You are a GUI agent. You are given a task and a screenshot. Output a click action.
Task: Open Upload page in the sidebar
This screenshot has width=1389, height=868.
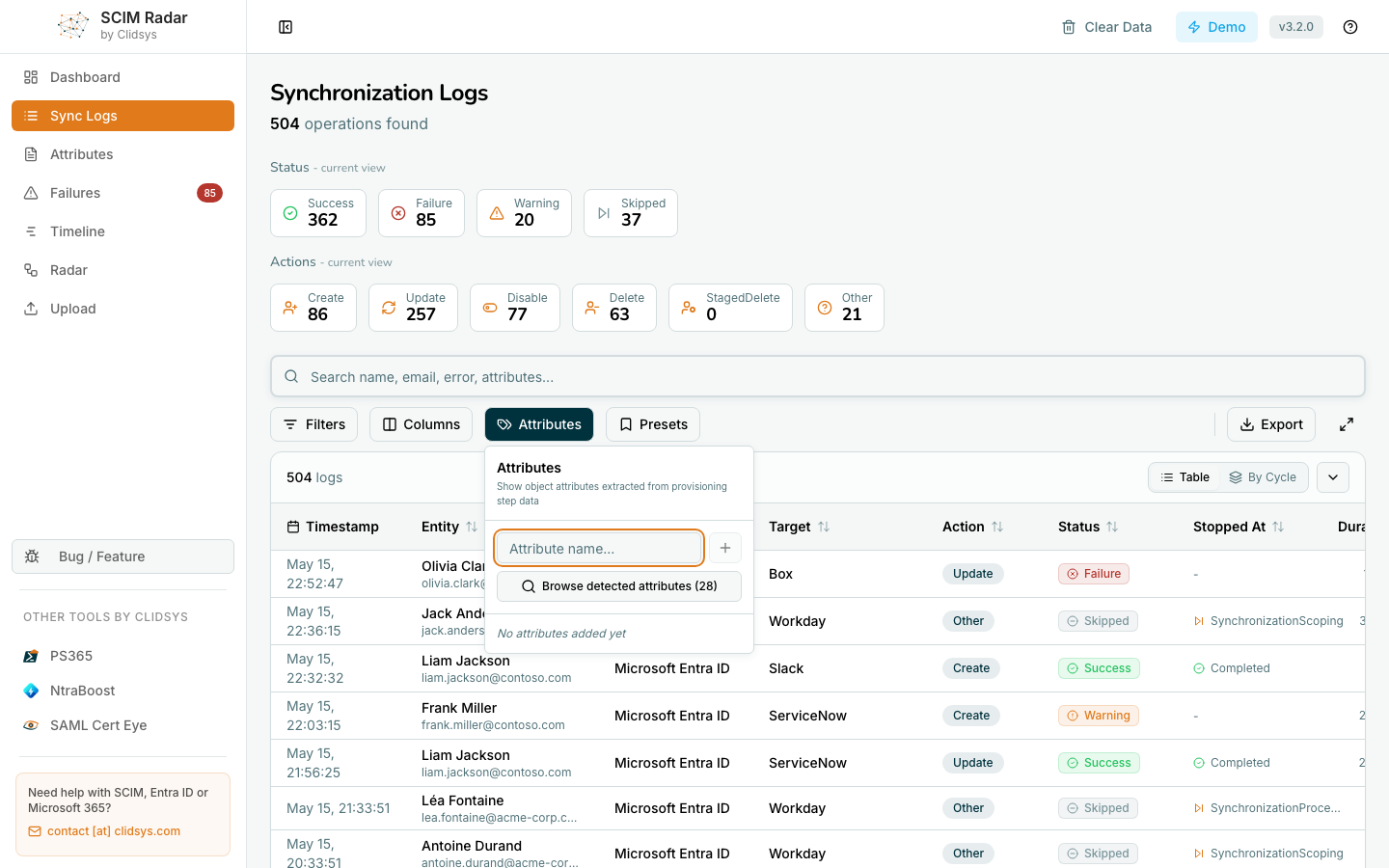tap(123, 309)
